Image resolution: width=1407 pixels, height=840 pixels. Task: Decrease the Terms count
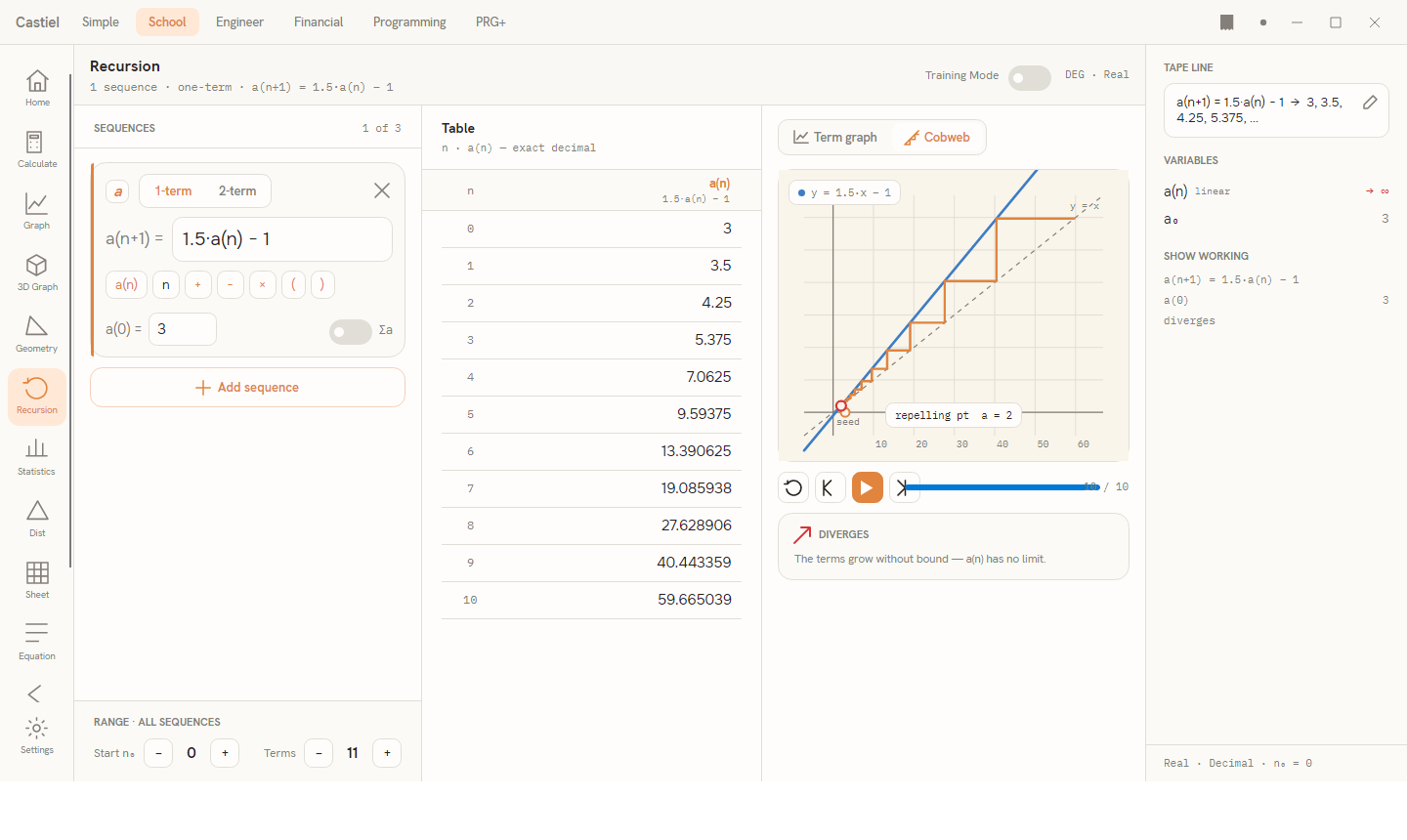coord(319,753)
